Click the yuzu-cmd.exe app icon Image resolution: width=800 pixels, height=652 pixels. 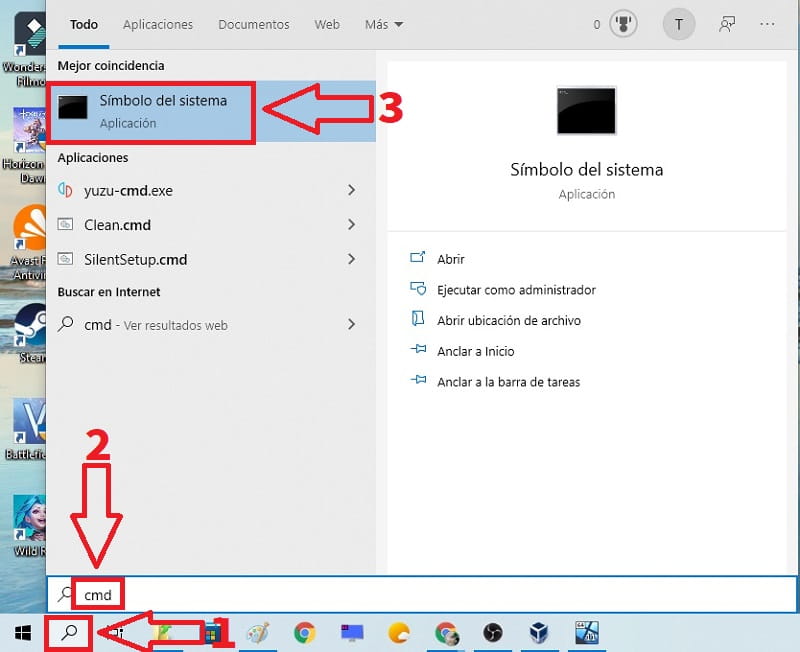click(x=65, y=190)
